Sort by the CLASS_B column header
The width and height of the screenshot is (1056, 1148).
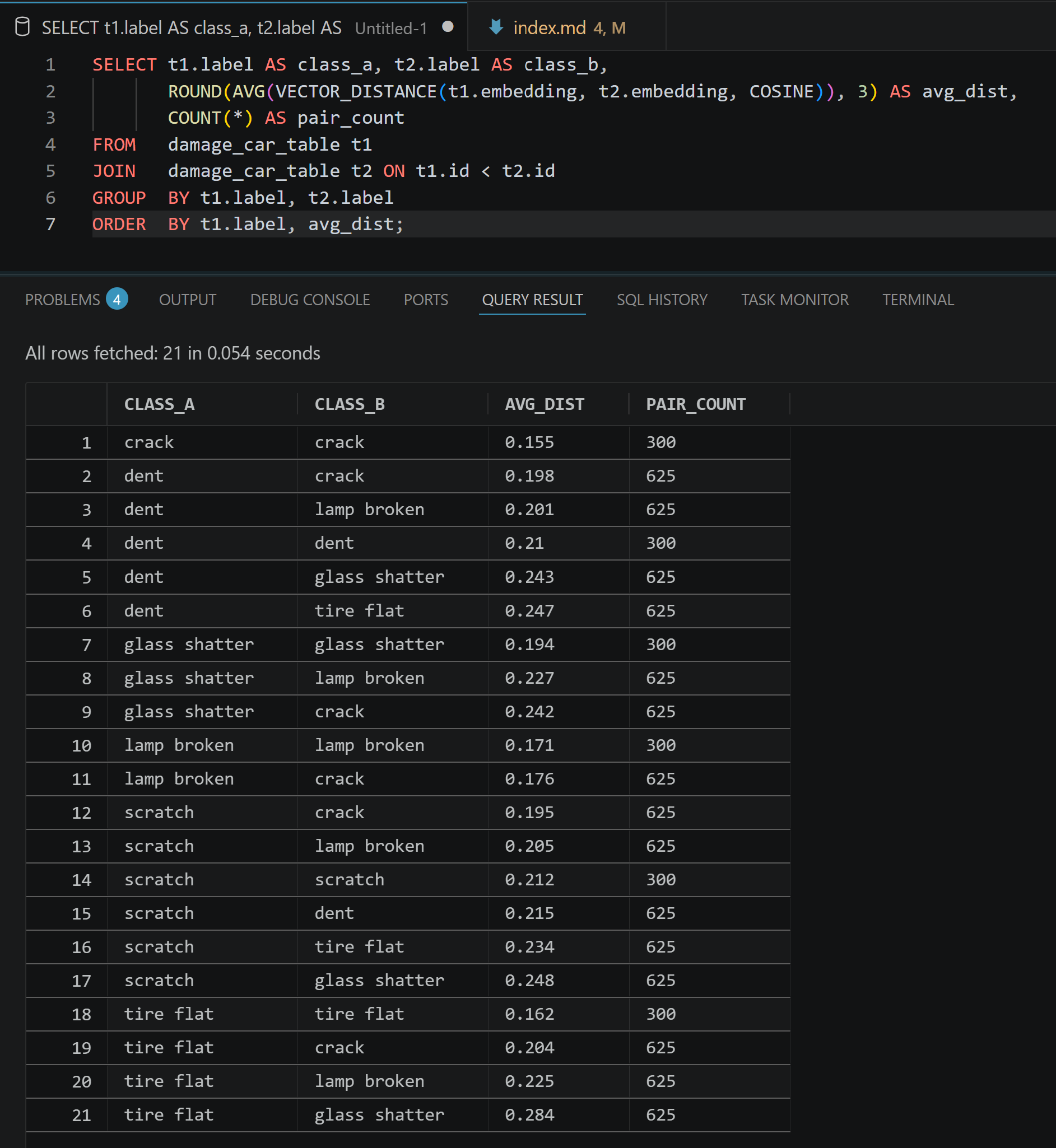[350, 404]
